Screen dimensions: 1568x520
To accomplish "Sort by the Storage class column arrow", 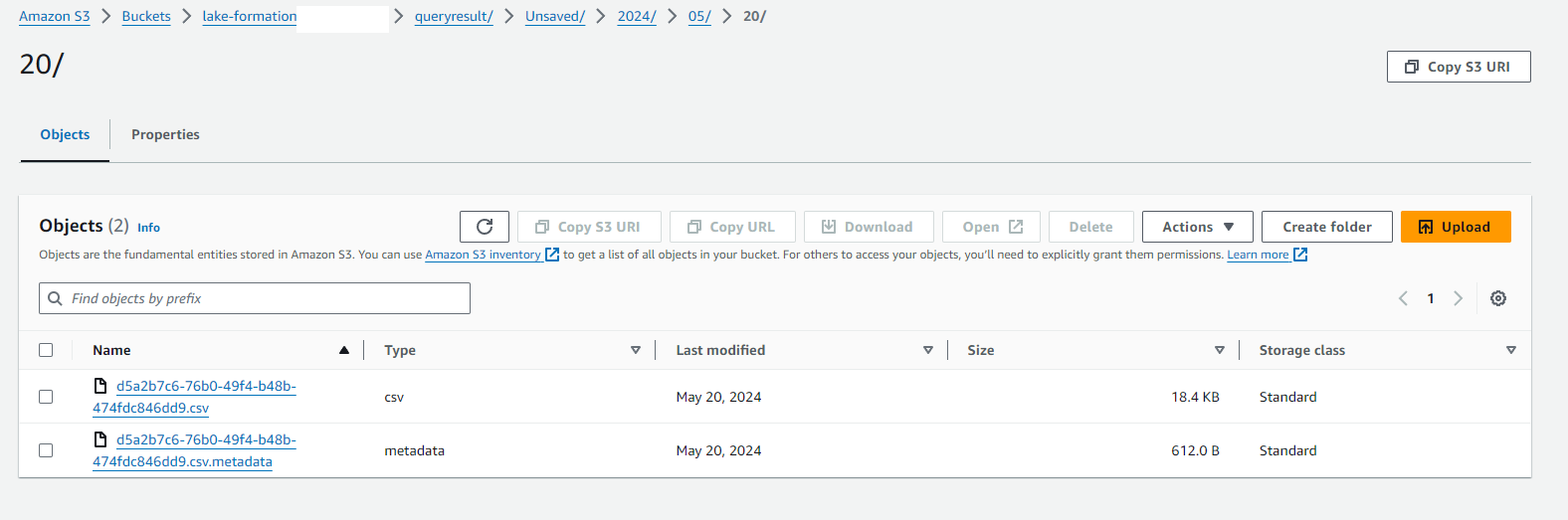I will [x=1511, y=350].
